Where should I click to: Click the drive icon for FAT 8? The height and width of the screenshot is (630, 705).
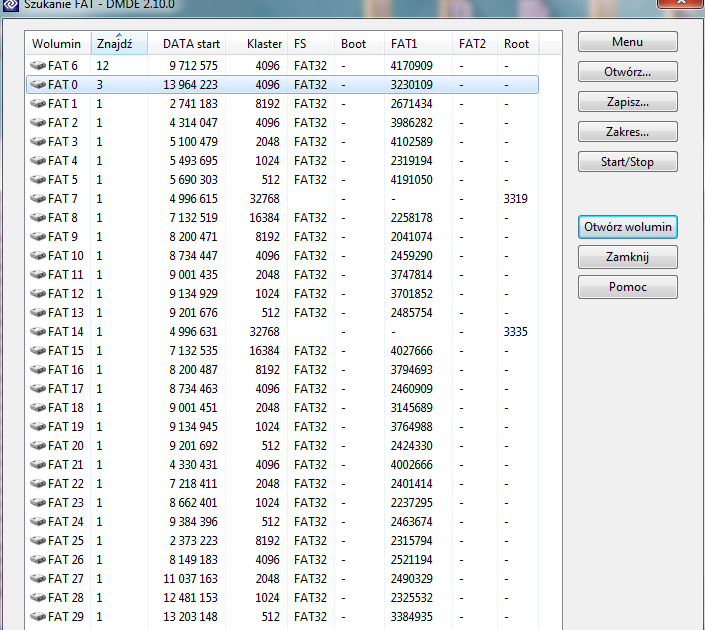(x=38, y=218)
